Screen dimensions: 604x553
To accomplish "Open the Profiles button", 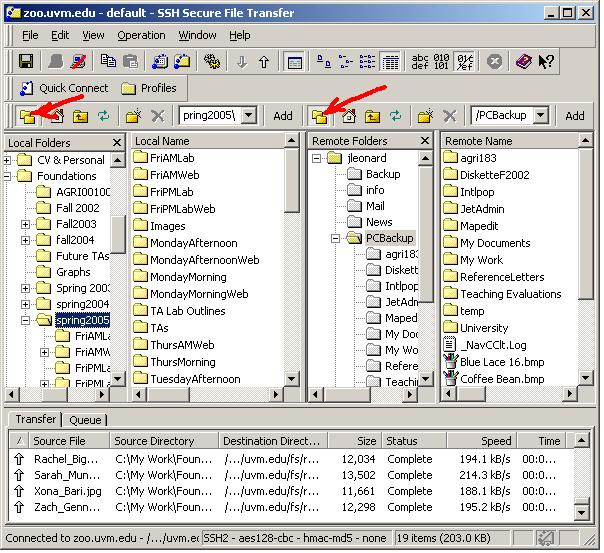I will 148,88.
